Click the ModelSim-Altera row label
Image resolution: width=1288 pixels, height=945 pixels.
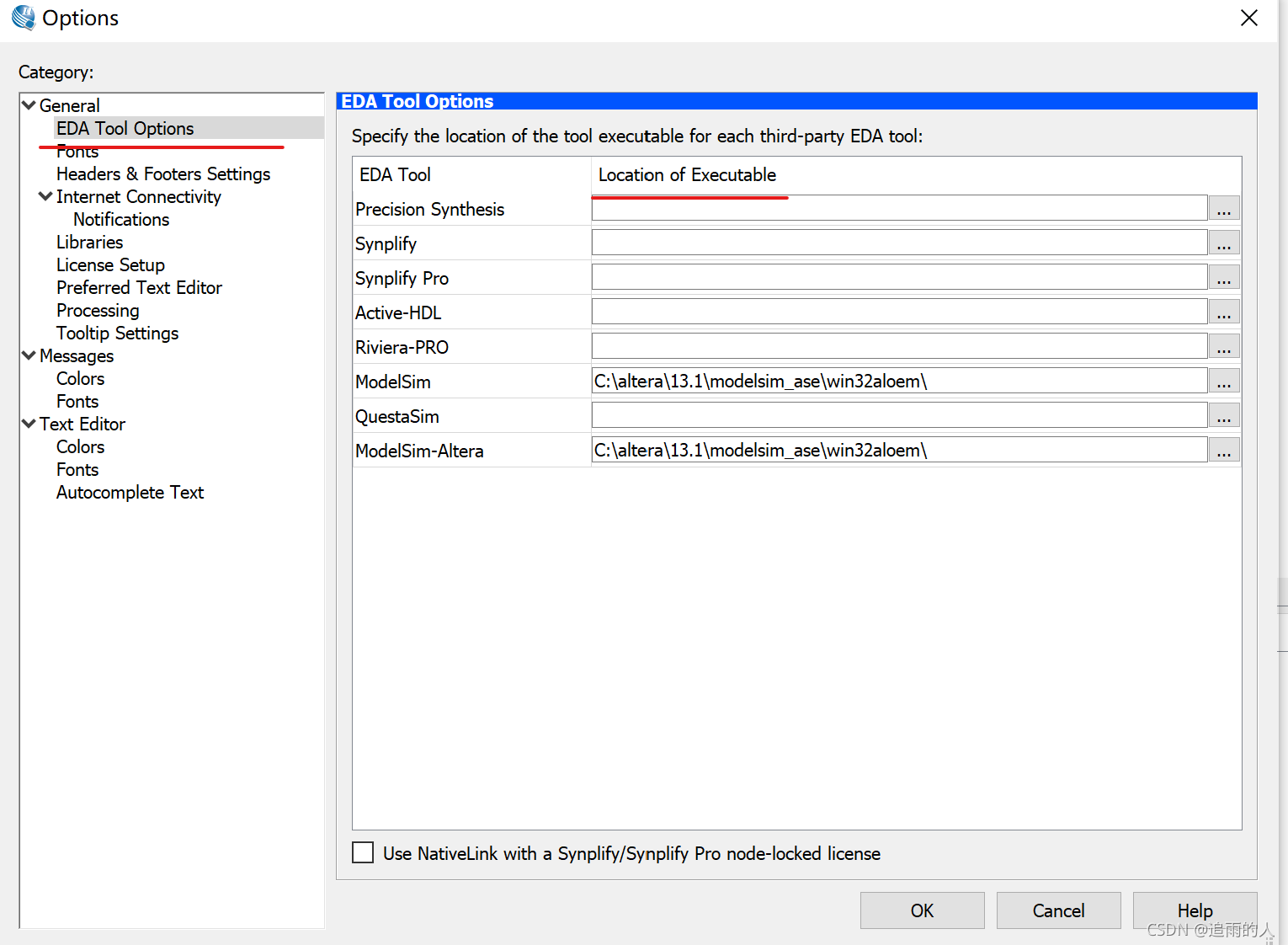coord(419,451)
